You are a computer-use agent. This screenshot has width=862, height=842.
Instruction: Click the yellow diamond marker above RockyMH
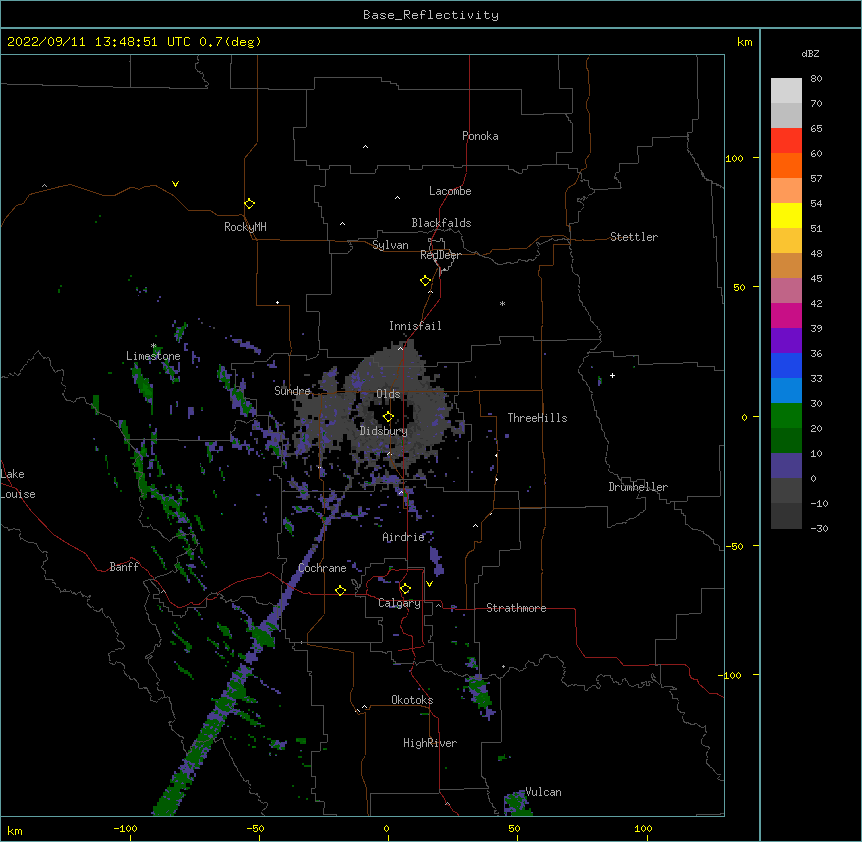pyautogui.click(x=250, y=204)
